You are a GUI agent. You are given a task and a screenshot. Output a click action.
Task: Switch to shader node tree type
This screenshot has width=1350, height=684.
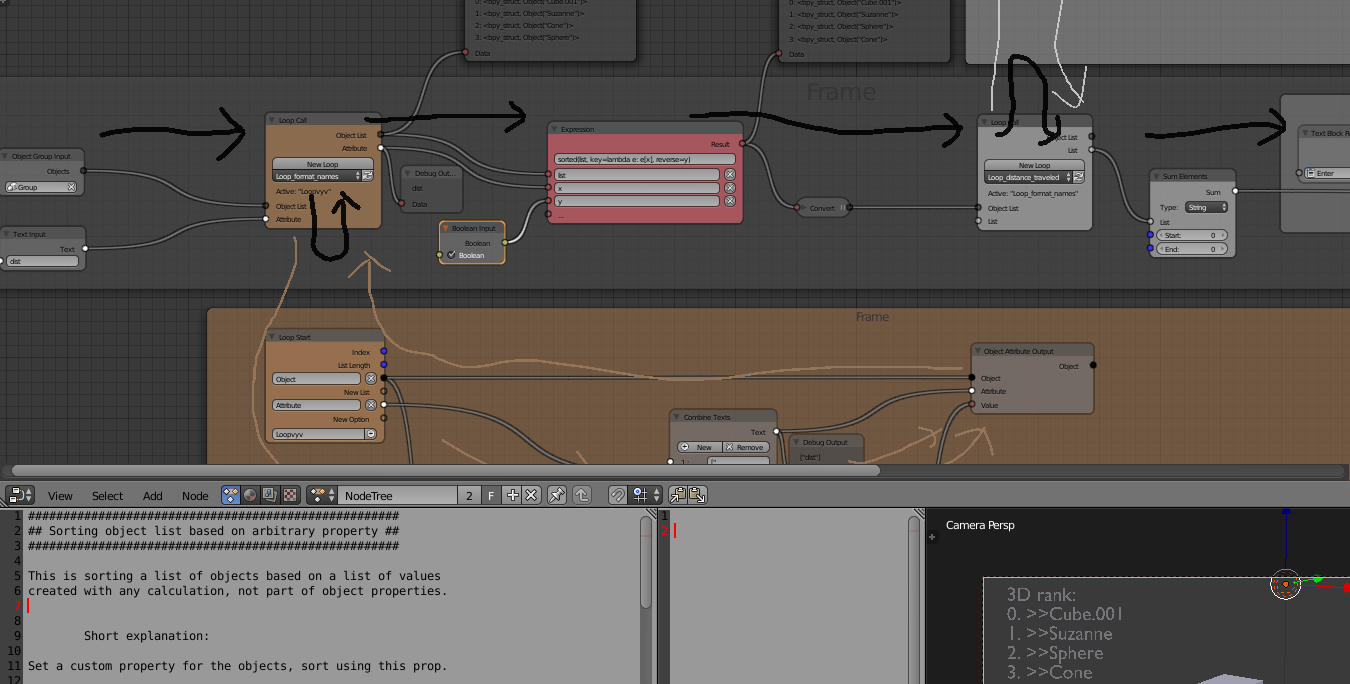[250, 495]
